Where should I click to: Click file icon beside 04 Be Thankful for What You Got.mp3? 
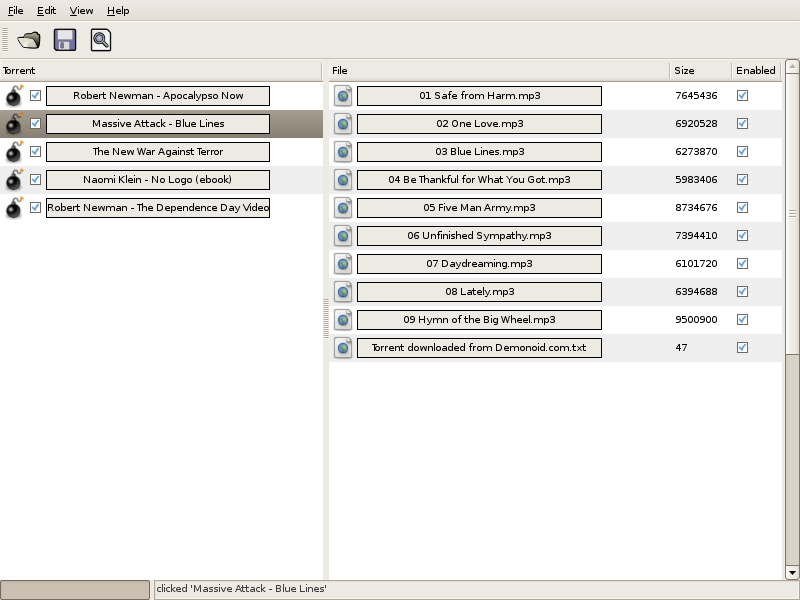click(343, 180)
